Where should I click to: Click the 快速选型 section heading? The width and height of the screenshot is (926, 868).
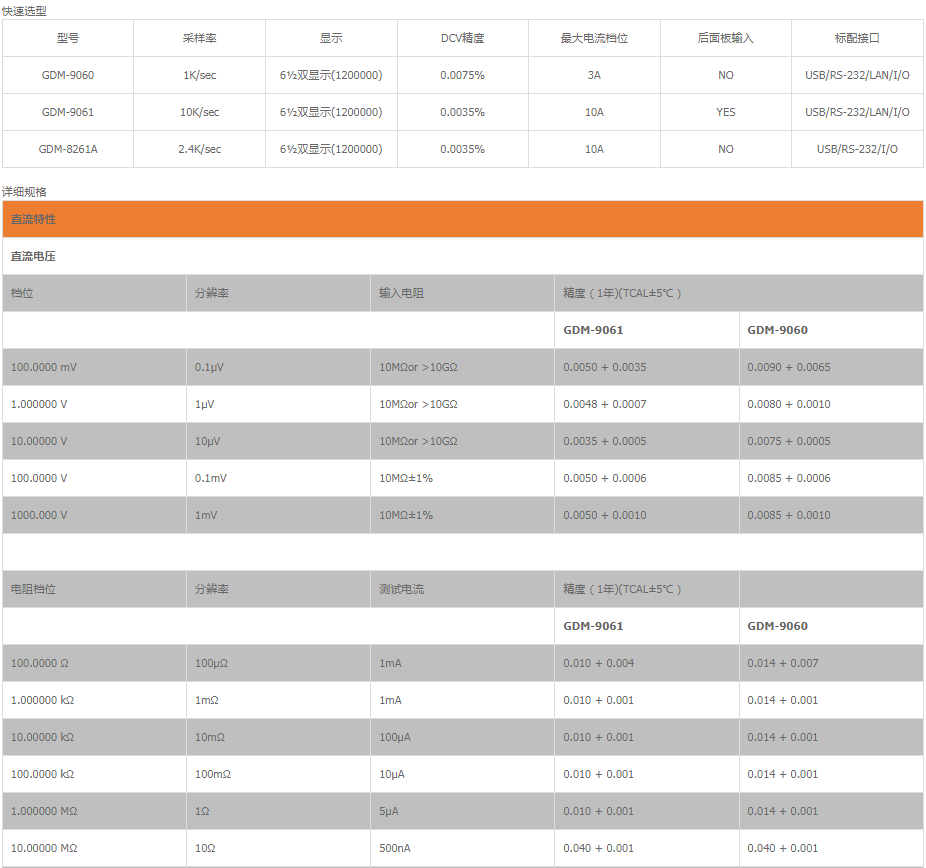click(x=24, y=11)
